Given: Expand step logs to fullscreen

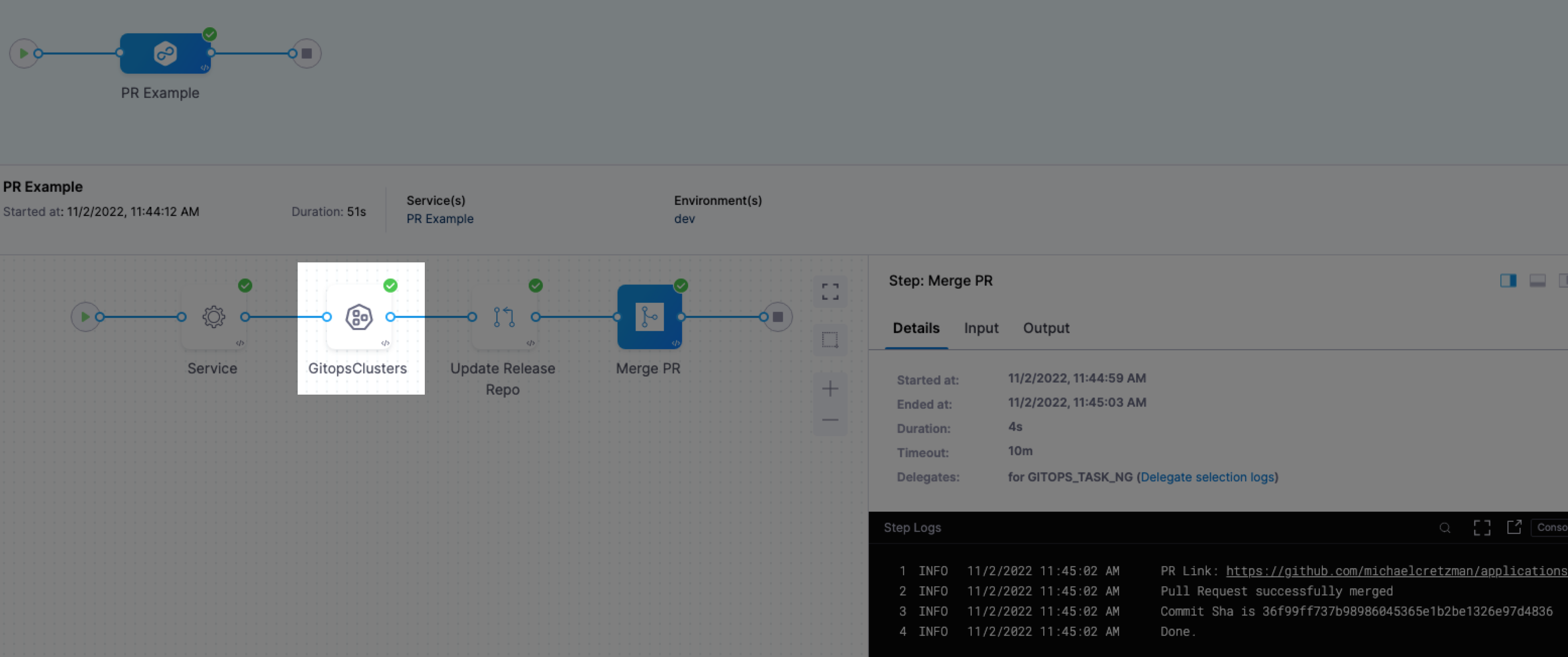Looking at the screenshot, I should 1482,528.
